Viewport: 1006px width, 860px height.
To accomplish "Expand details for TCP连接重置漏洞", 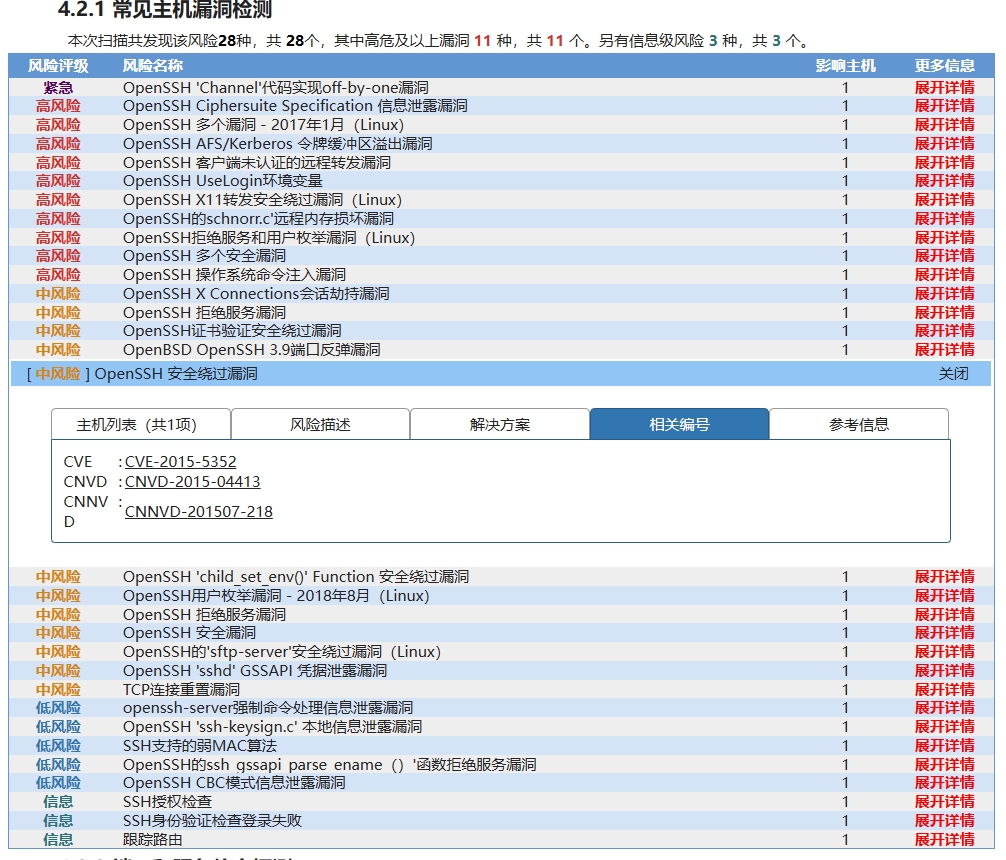I will point(944,689).
